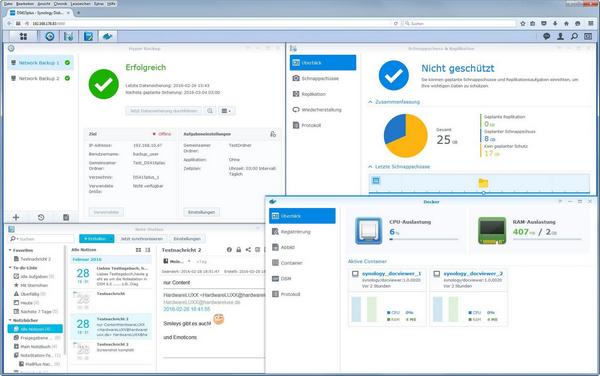
Task: Click the folder marker on snapshot timeline
Action: (x=483, y=183)
